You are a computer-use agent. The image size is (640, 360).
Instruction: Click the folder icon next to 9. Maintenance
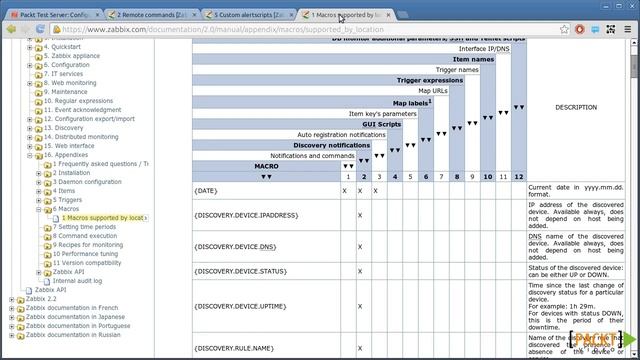tap(38, 93)
